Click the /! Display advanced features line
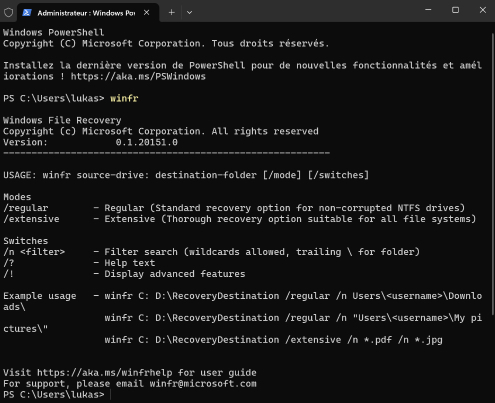The height and width of the screenshot is (403, 495). point(124,274)
